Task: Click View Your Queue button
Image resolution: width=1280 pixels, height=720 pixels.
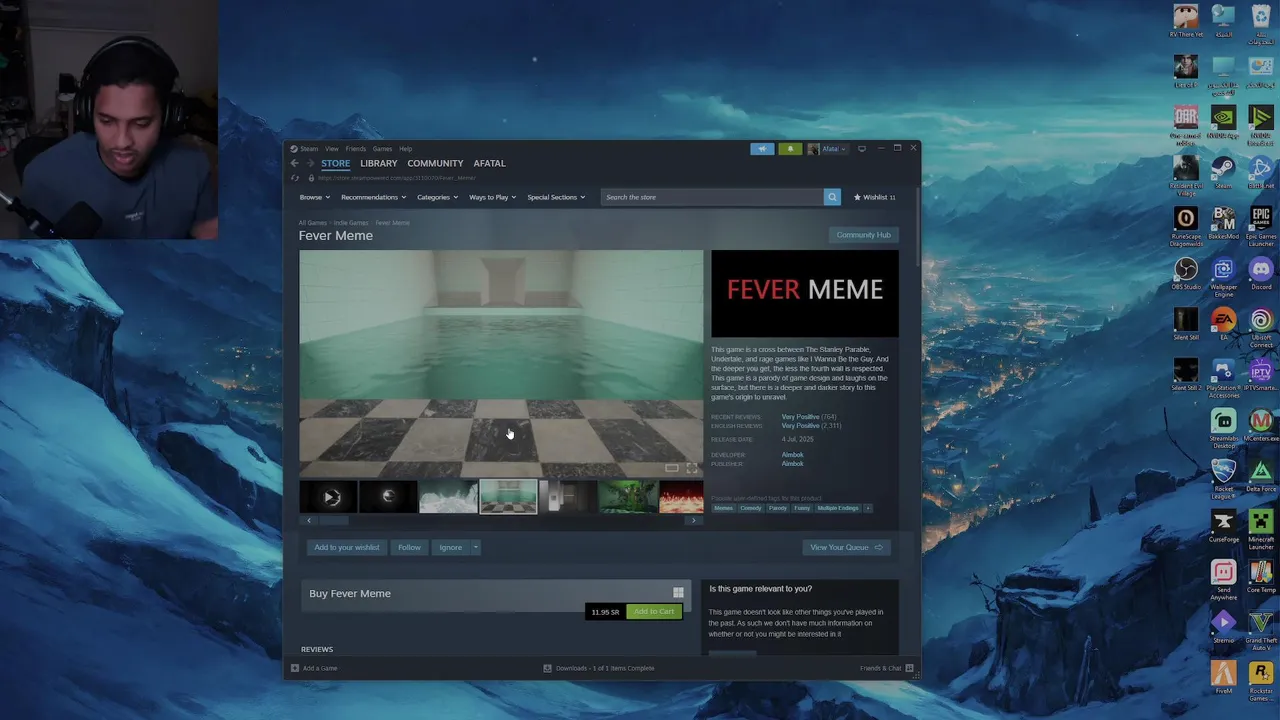Action: click(846, 547)
